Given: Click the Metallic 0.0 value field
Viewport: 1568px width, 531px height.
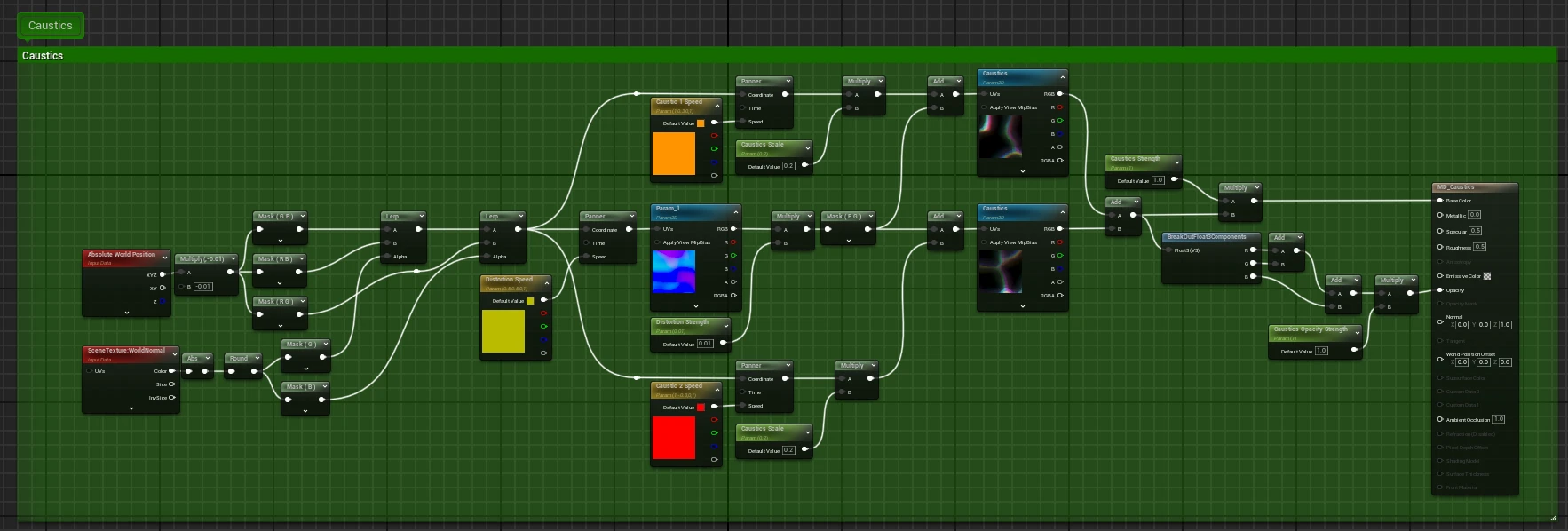Looking at the screenshot, I should (1474, 215).
